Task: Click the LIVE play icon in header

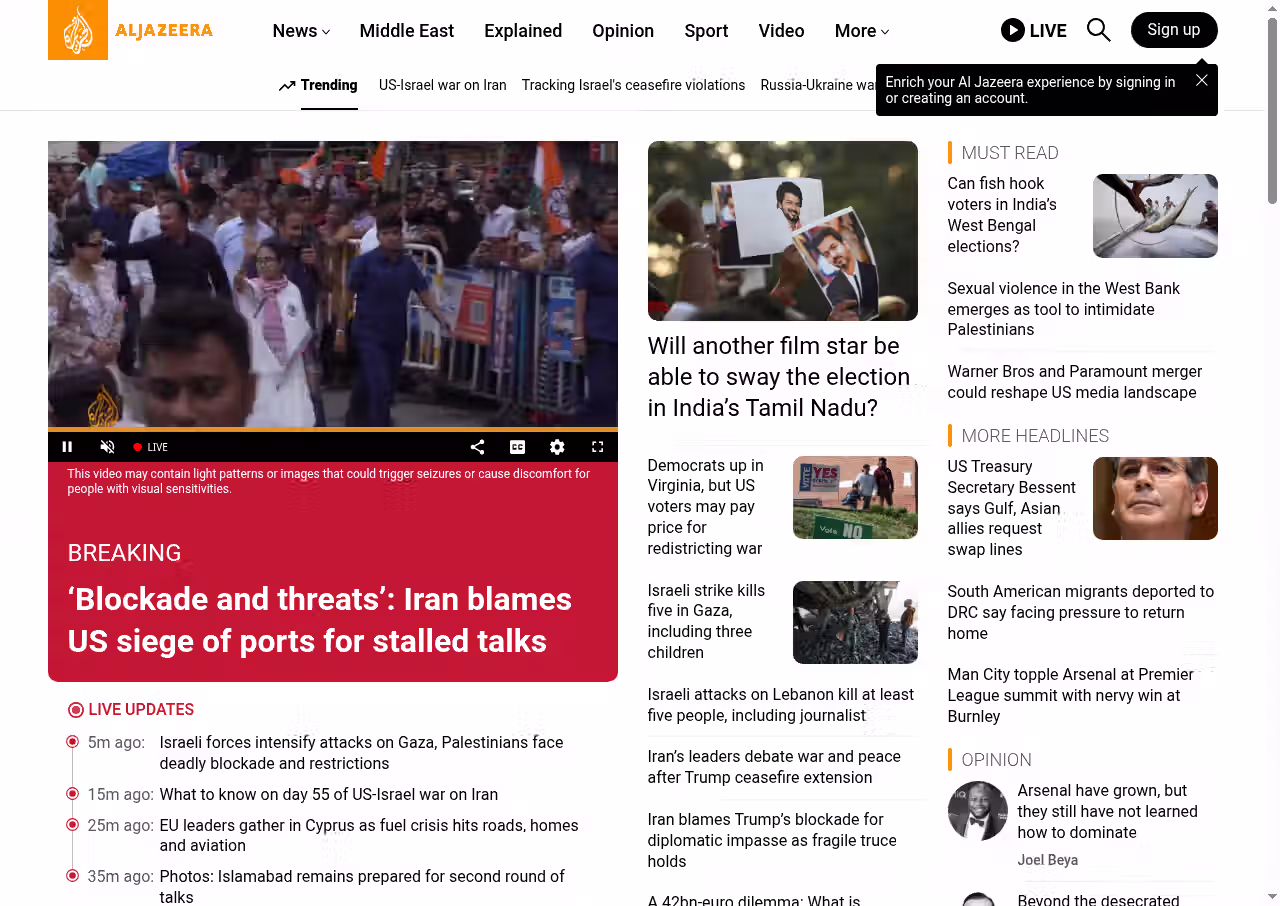Action: 1013,30
